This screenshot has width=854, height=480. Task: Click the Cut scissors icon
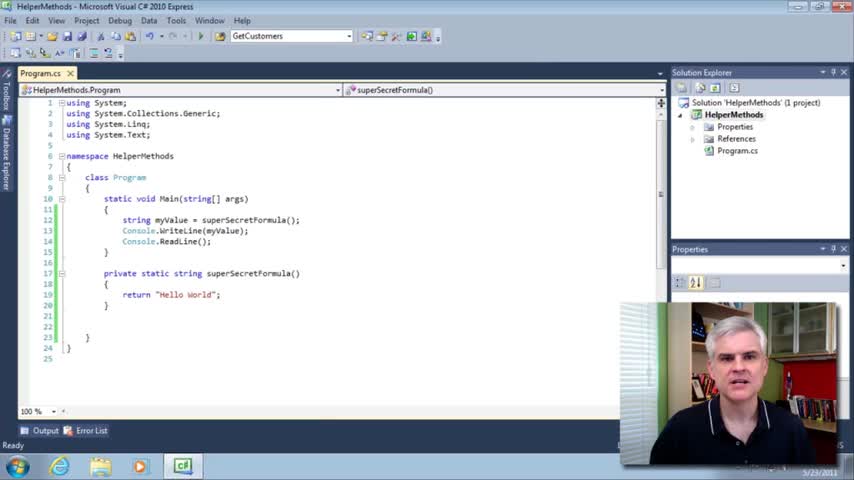[101, 37]
